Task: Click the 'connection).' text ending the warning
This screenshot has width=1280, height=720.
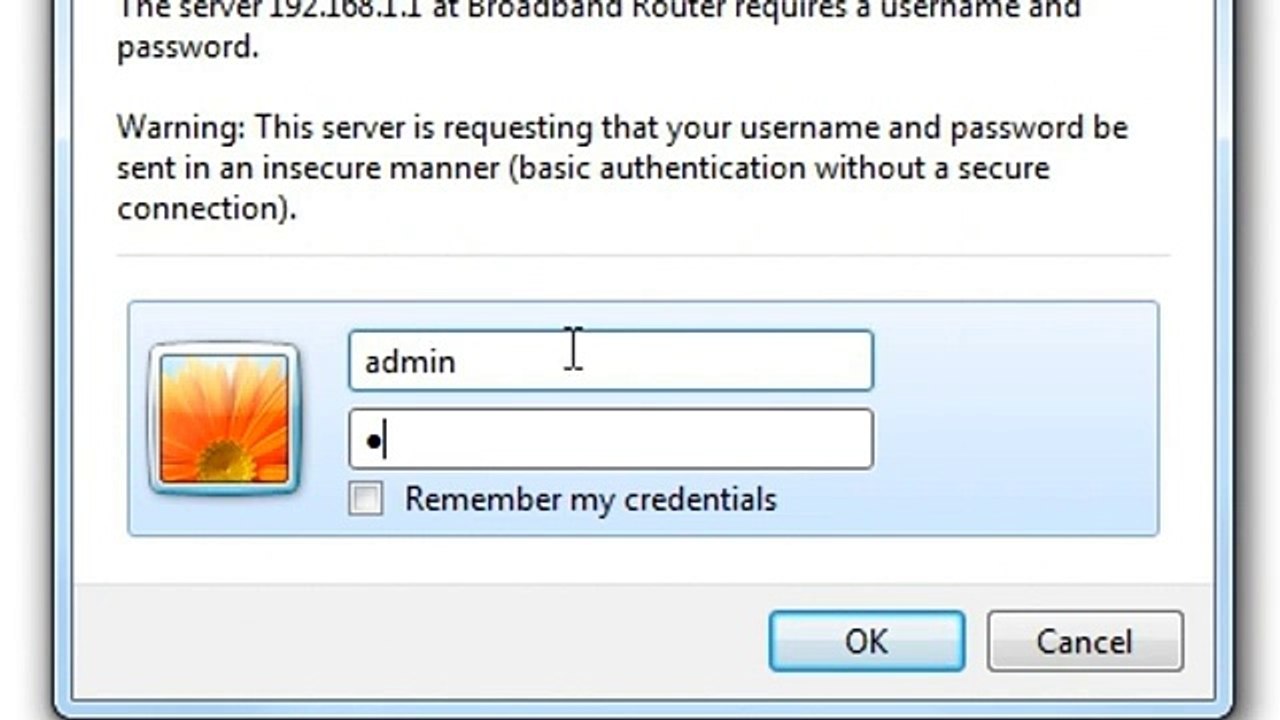Action: click(207, 208)
